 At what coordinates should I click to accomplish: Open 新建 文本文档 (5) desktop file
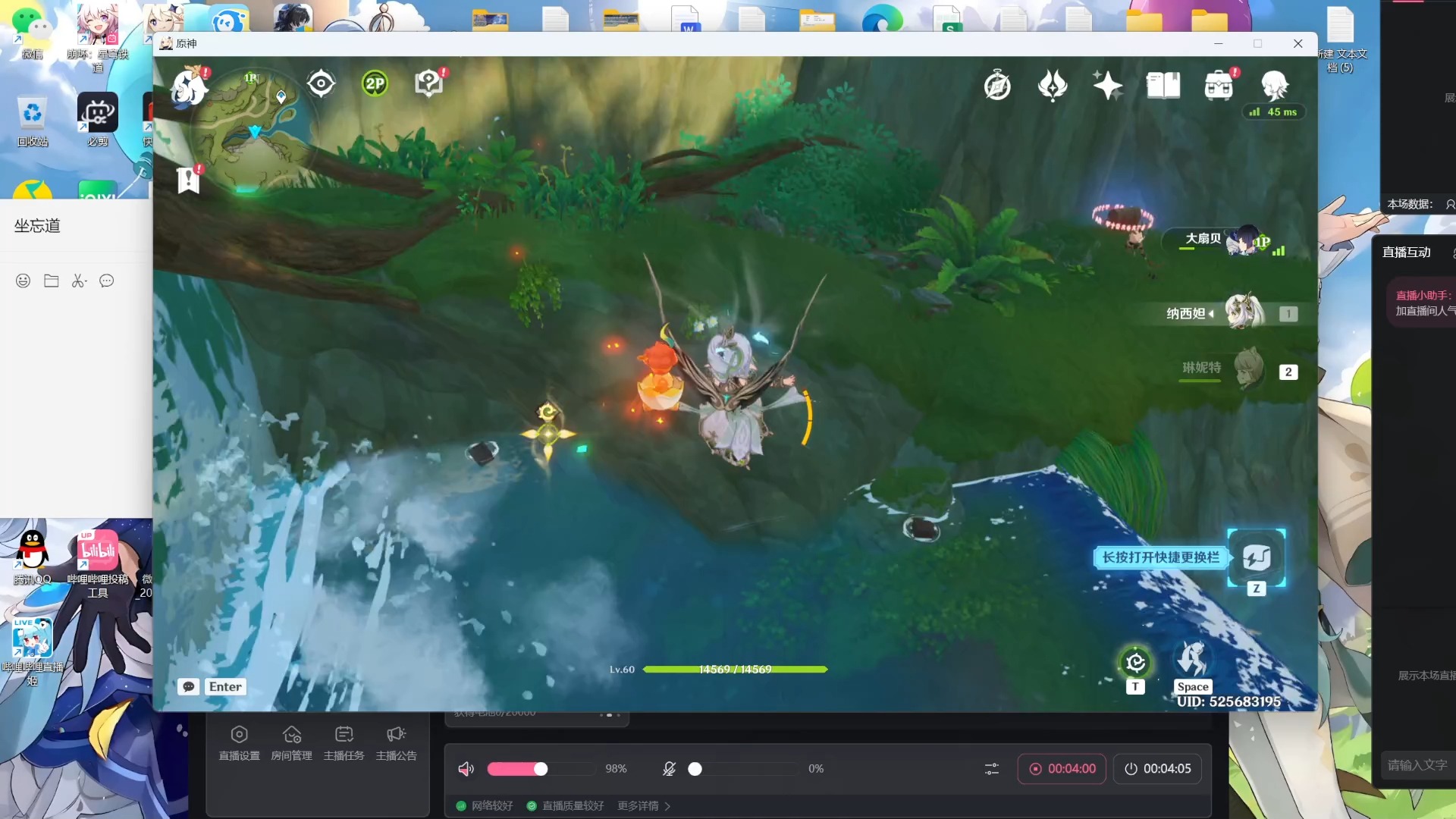click(x=1342, y=38)
